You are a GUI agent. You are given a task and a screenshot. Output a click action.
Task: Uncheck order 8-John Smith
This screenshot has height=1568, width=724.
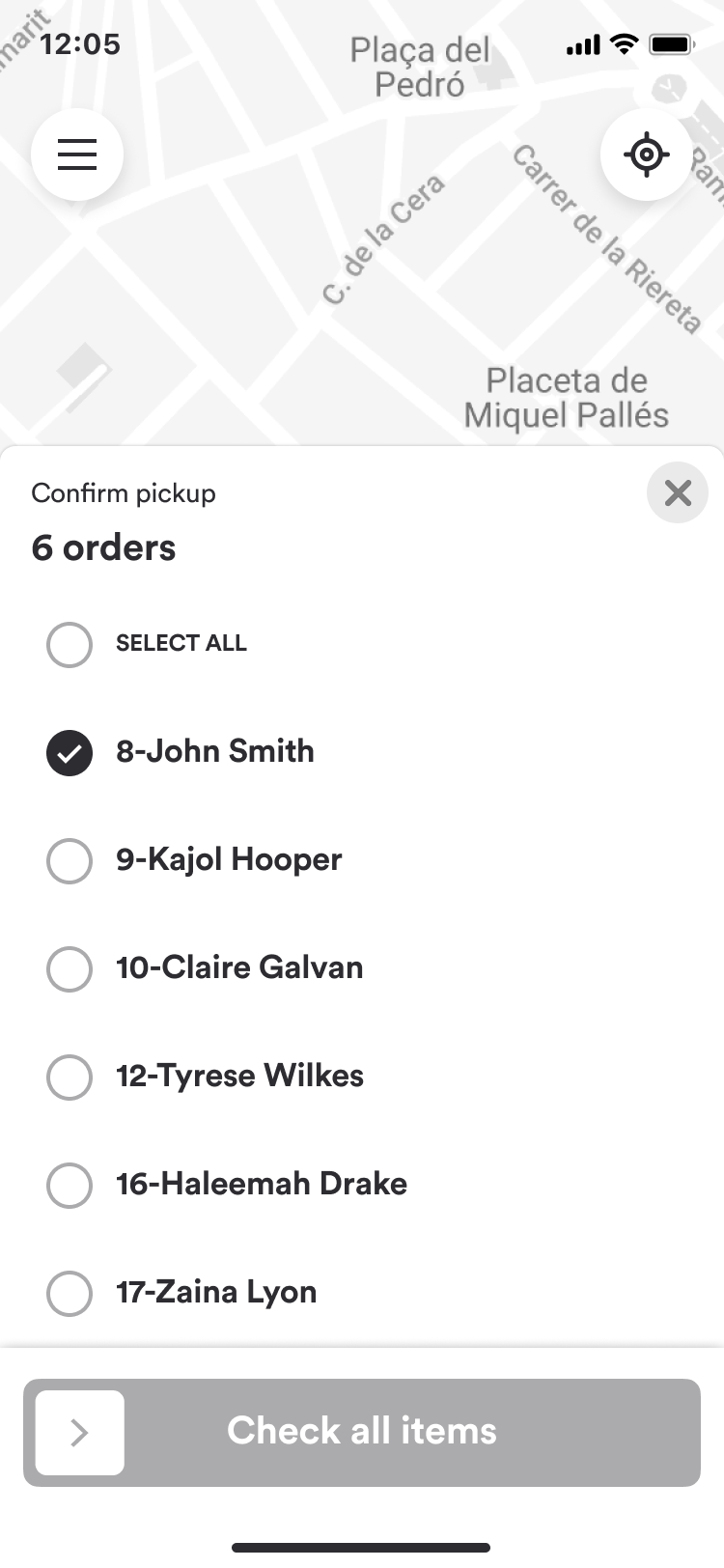pyautogui.click(x=70, y=753)
